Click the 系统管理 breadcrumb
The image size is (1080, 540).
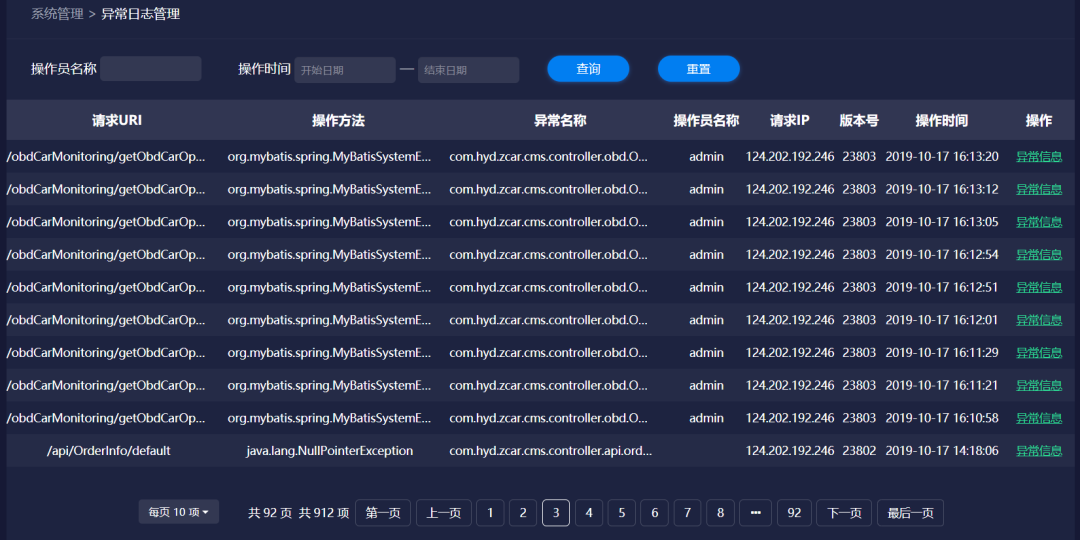[x=57, y=14]
